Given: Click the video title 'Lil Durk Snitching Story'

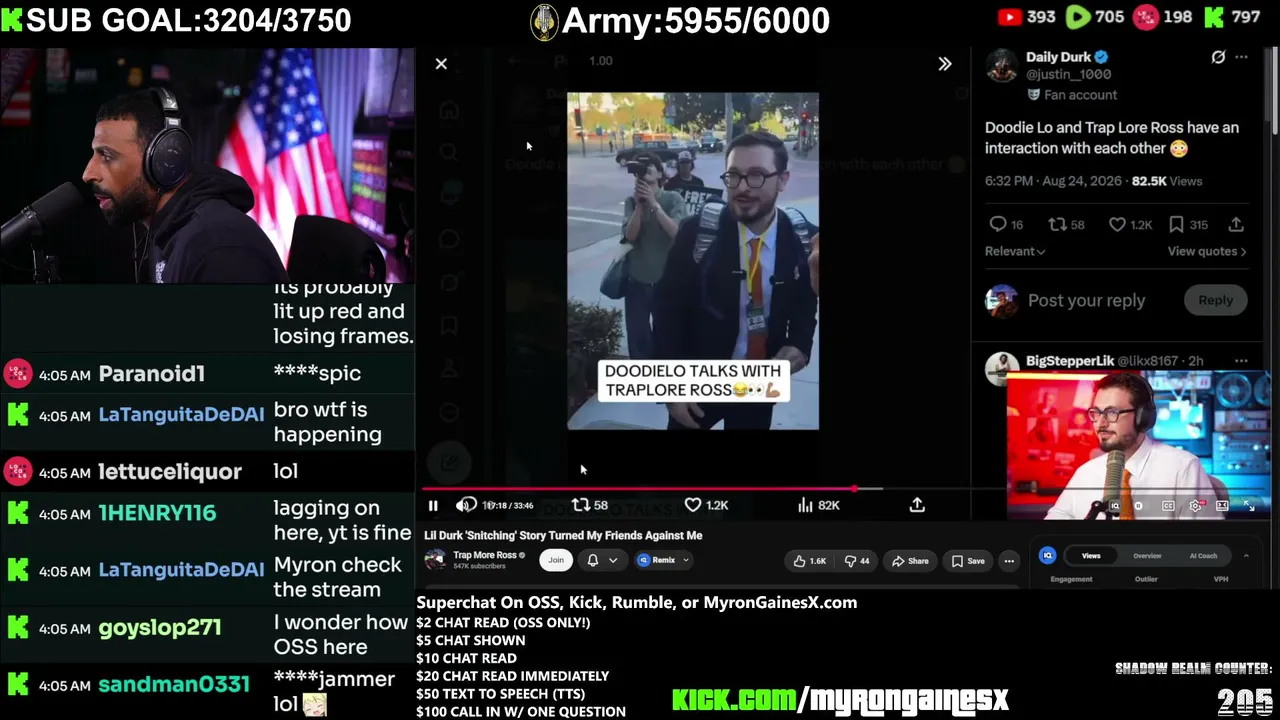Looking at the screenshot, I should point(563,535).
